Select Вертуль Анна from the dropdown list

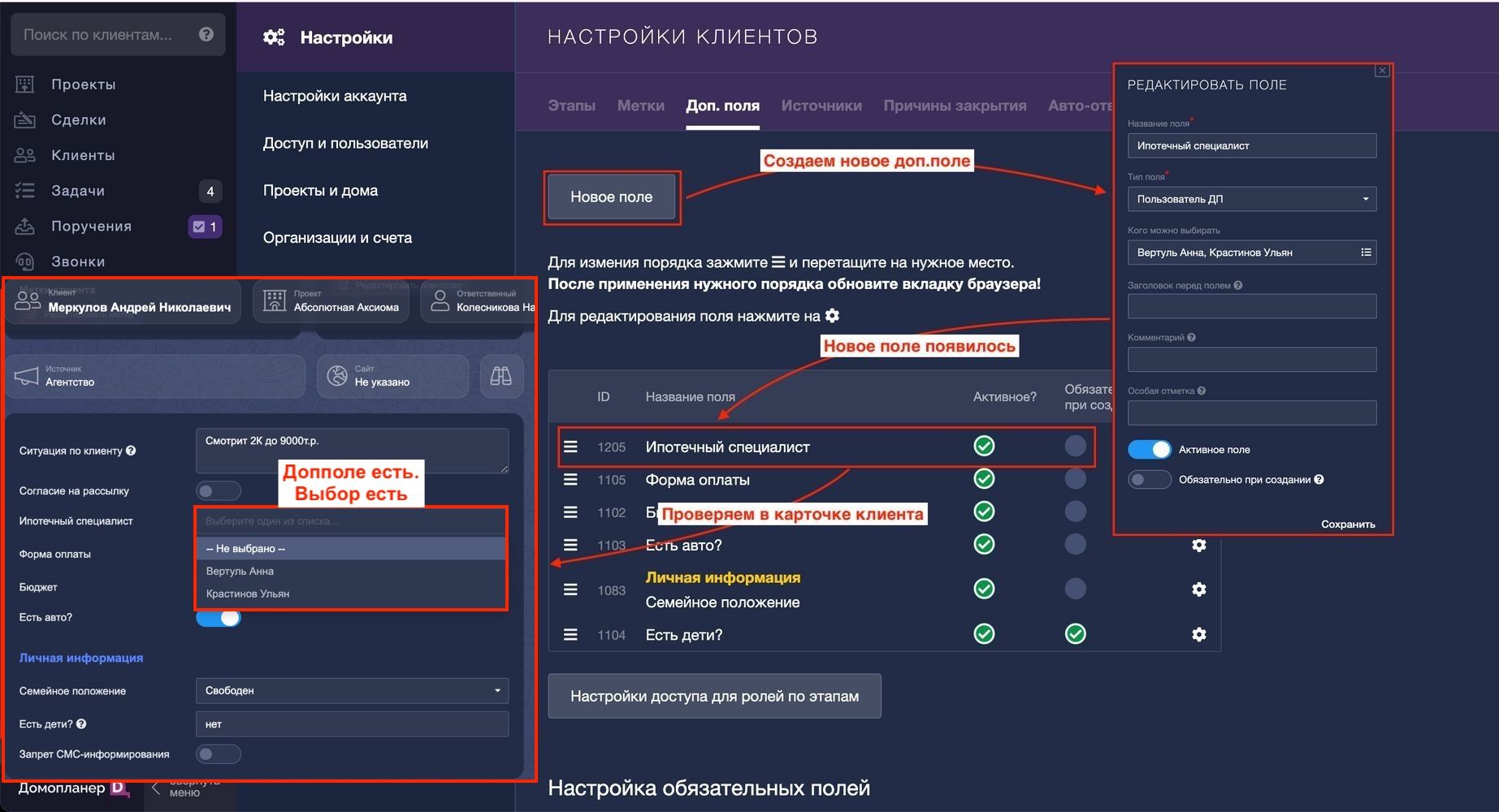pos(240,571)
